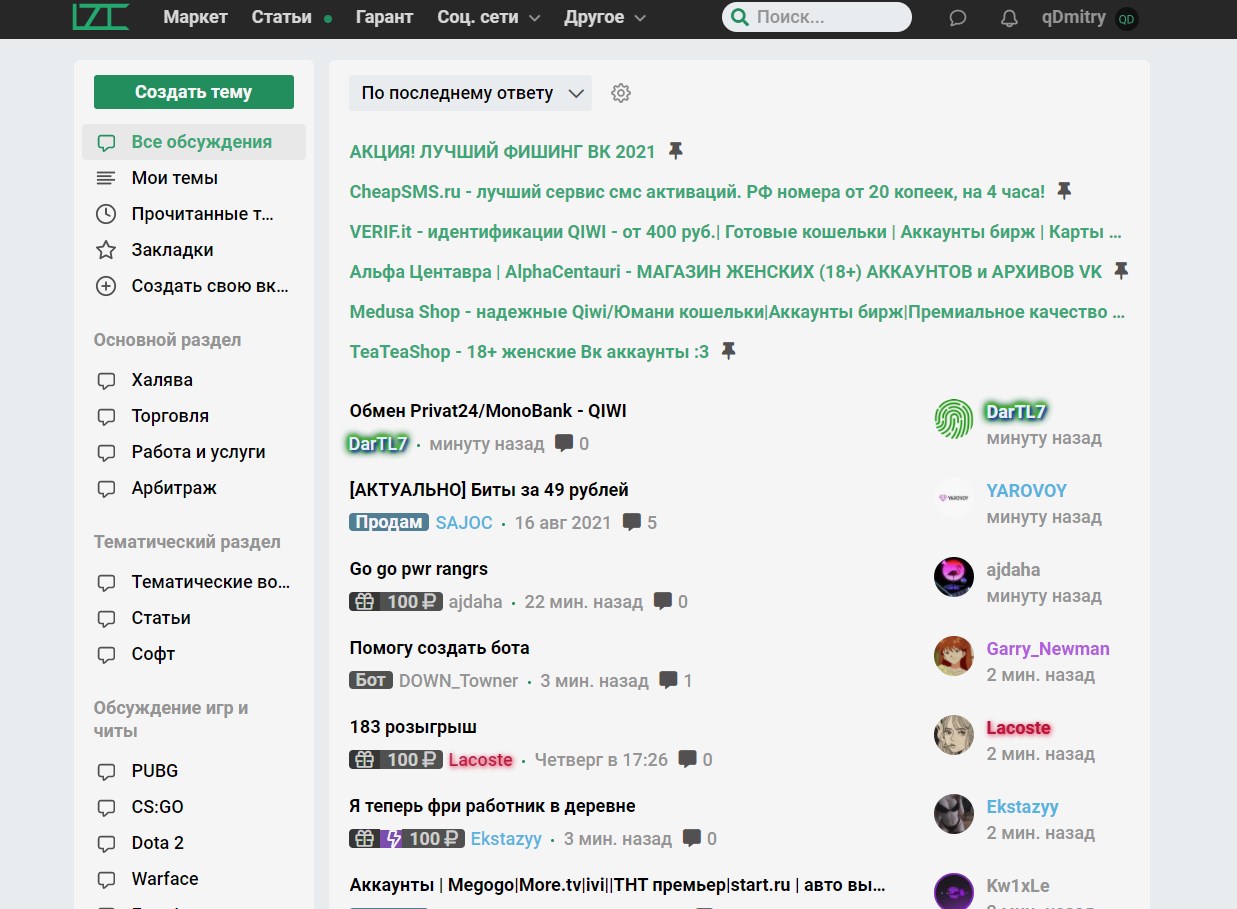
Task: Open the notifications bell icon
Action: pos(1009,18)
